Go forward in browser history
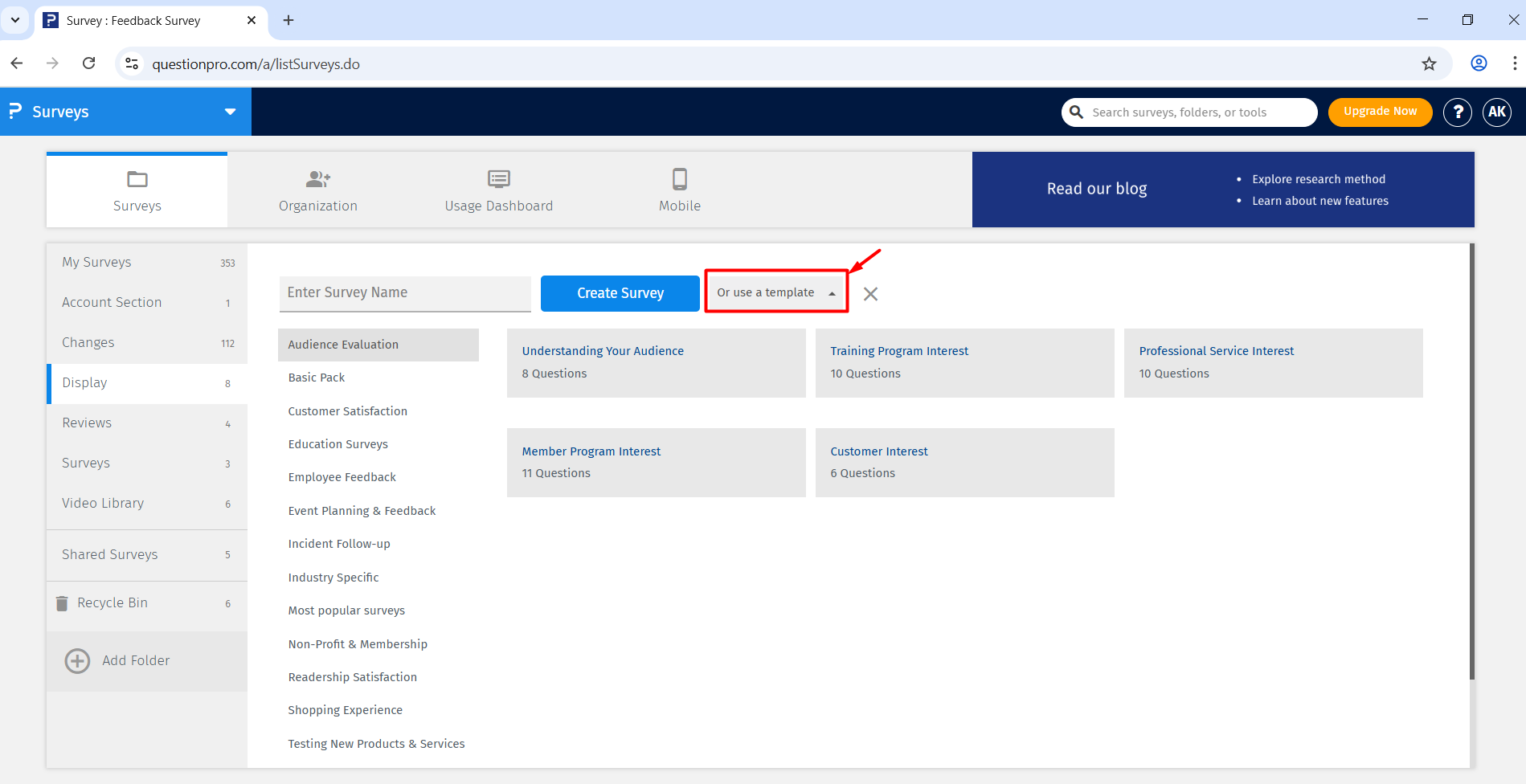1526x784 pixels. click(53, 63)
